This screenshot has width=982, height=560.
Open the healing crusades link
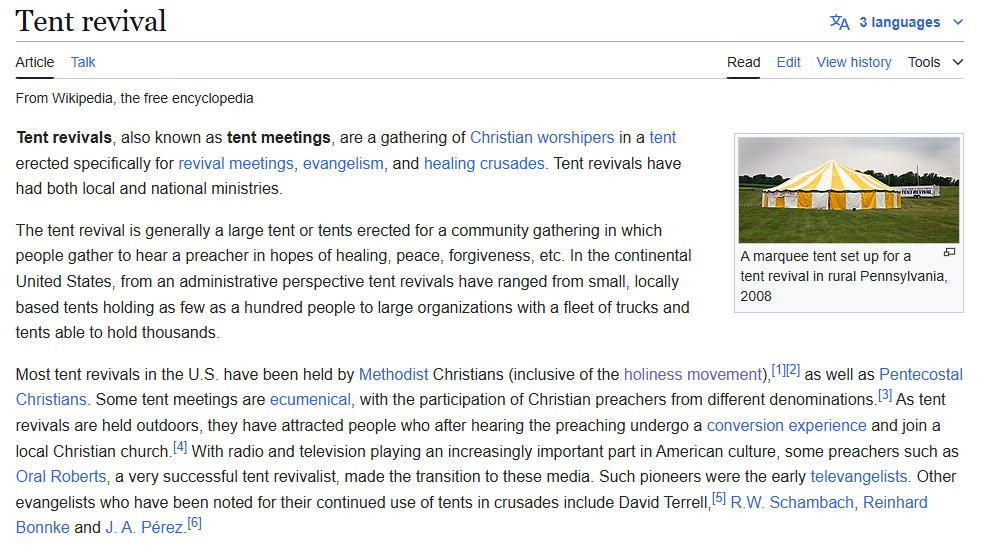pyautogui.click(x=484, y=163)
